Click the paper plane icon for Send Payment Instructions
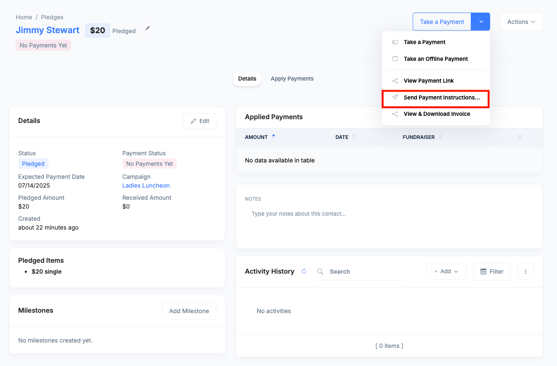 pyautogui.click(x=395, y=97)
